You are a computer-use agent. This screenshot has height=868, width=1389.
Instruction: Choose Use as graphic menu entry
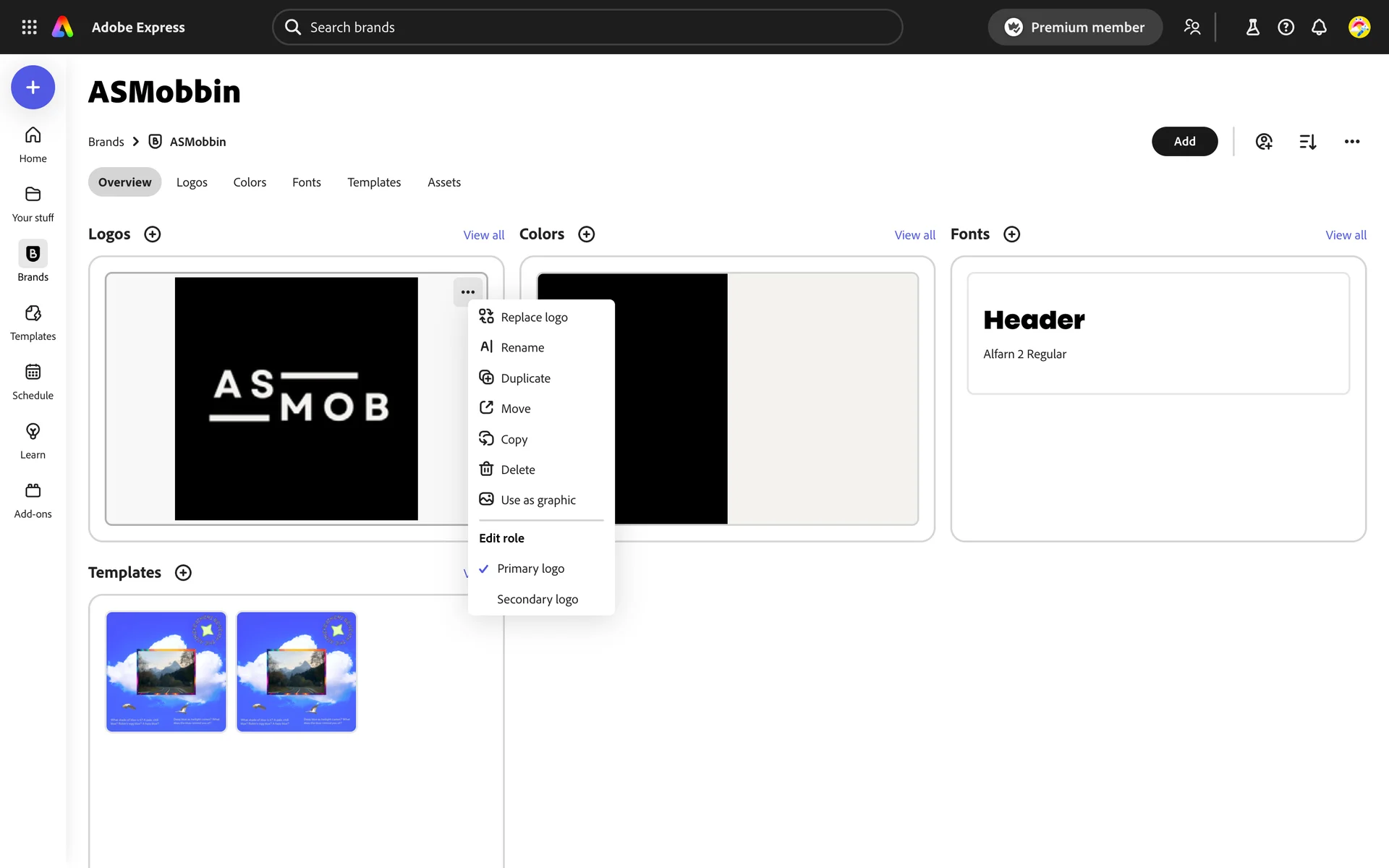coord(538,500)
